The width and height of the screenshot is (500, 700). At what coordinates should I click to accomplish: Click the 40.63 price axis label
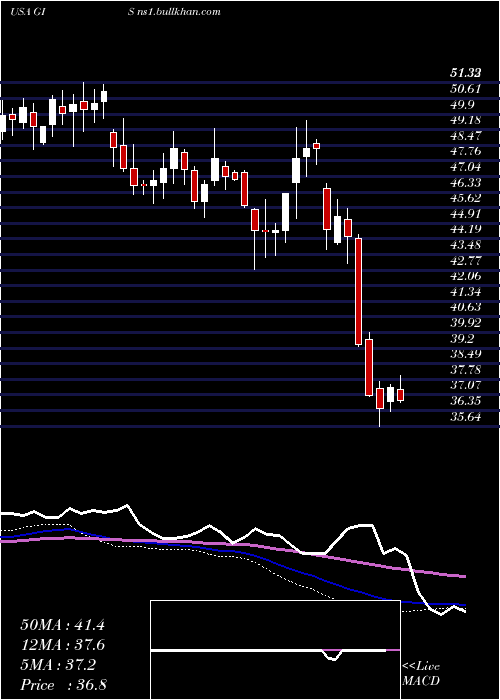pos(465,308)
